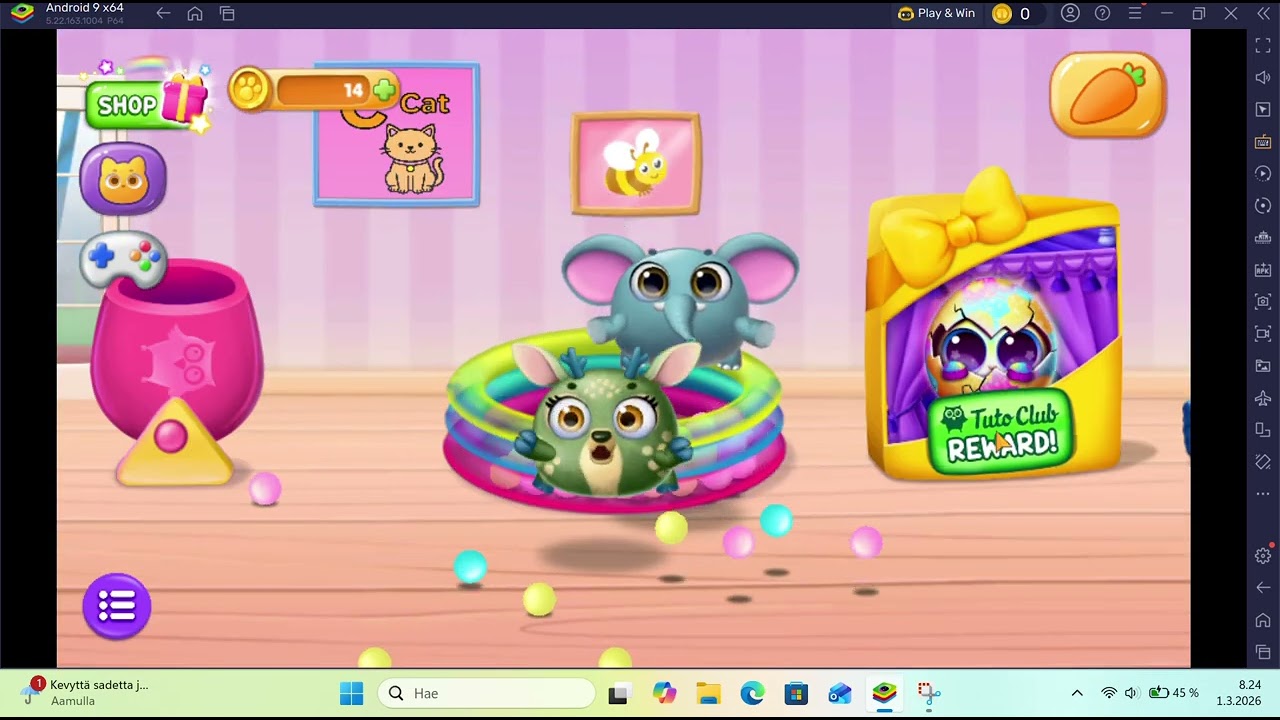Click BlueStacks install APK sidebar icon
This screenshot has width=1280, height=720.
pyautogui.click(x=1263, y=269)
